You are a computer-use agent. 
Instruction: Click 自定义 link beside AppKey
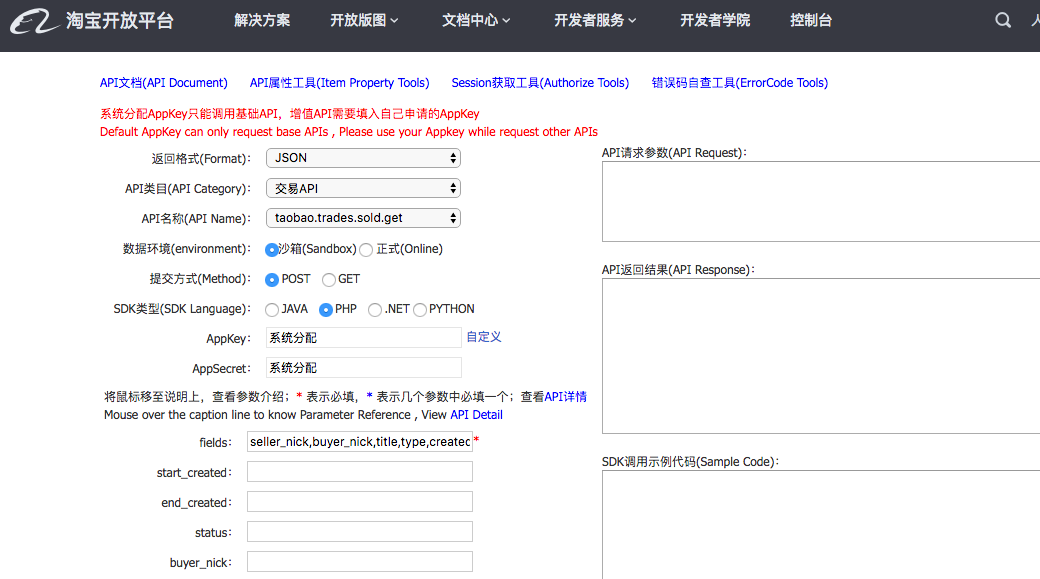(x=484, y=337)
